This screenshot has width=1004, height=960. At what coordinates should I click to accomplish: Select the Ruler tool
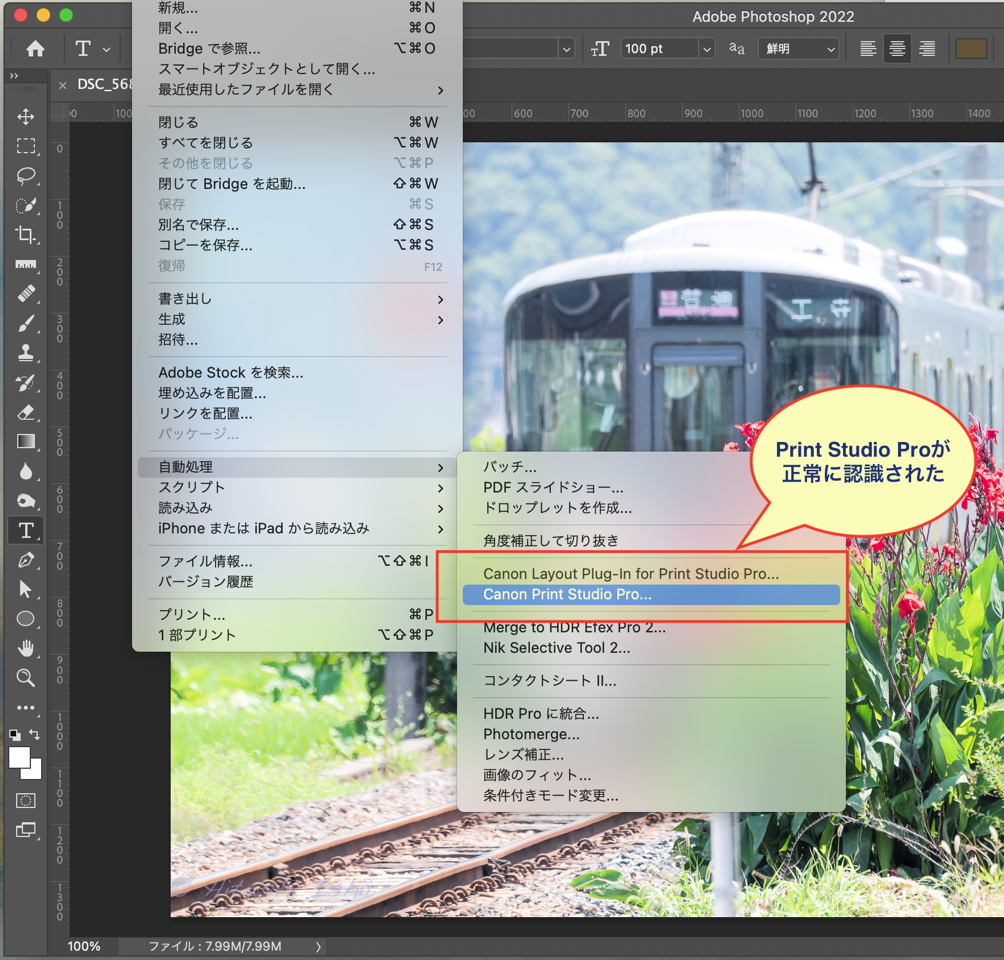[x=26, y=264]
